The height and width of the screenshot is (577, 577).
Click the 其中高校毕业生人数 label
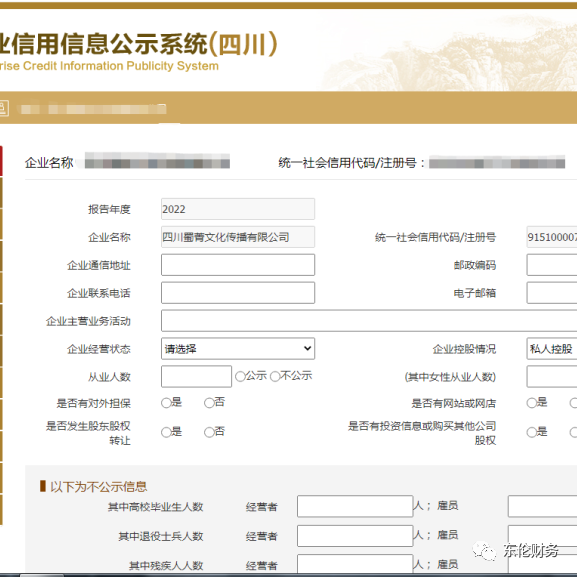coord(156,507)
